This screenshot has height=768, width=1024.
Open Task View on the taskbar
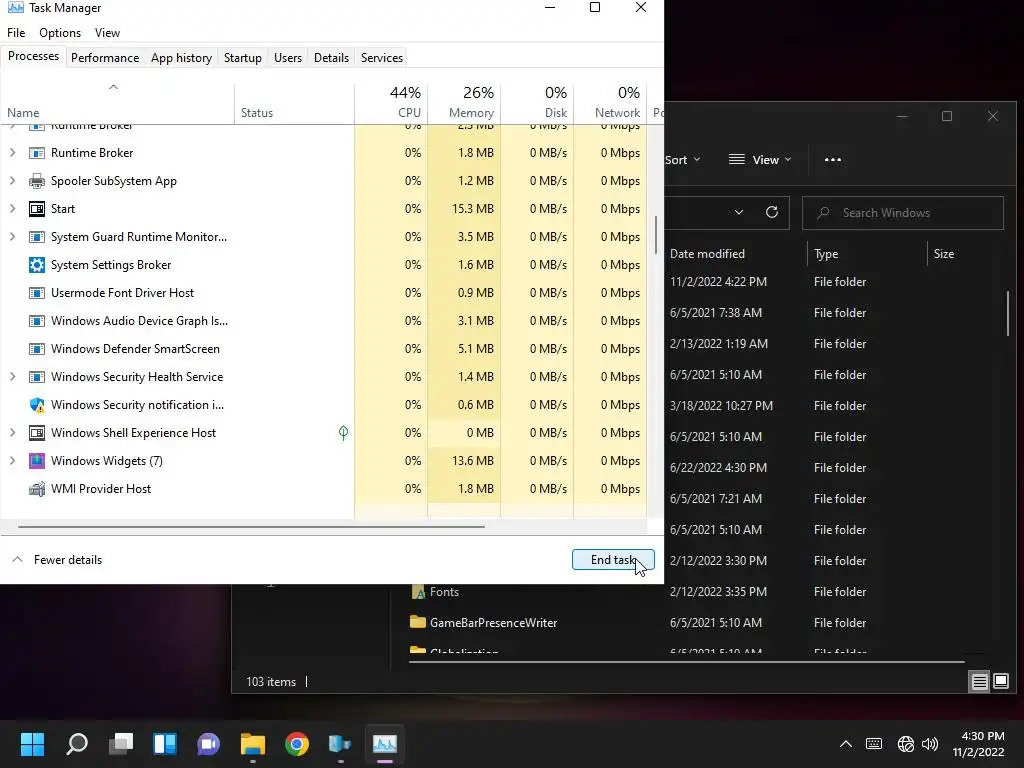[121, 744]
